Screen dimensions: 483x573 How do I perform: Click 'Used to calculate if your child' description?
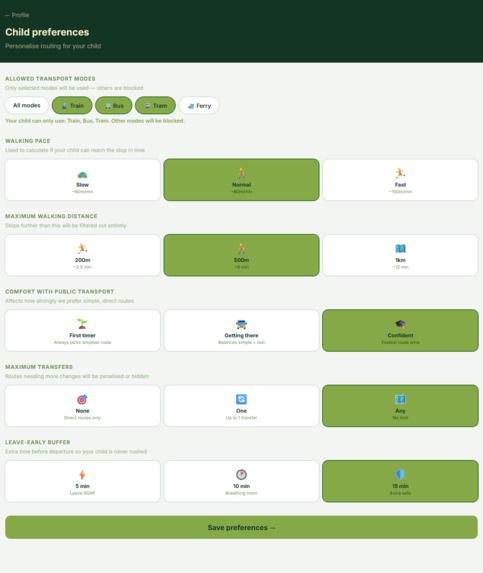click(x=75, y=150)
